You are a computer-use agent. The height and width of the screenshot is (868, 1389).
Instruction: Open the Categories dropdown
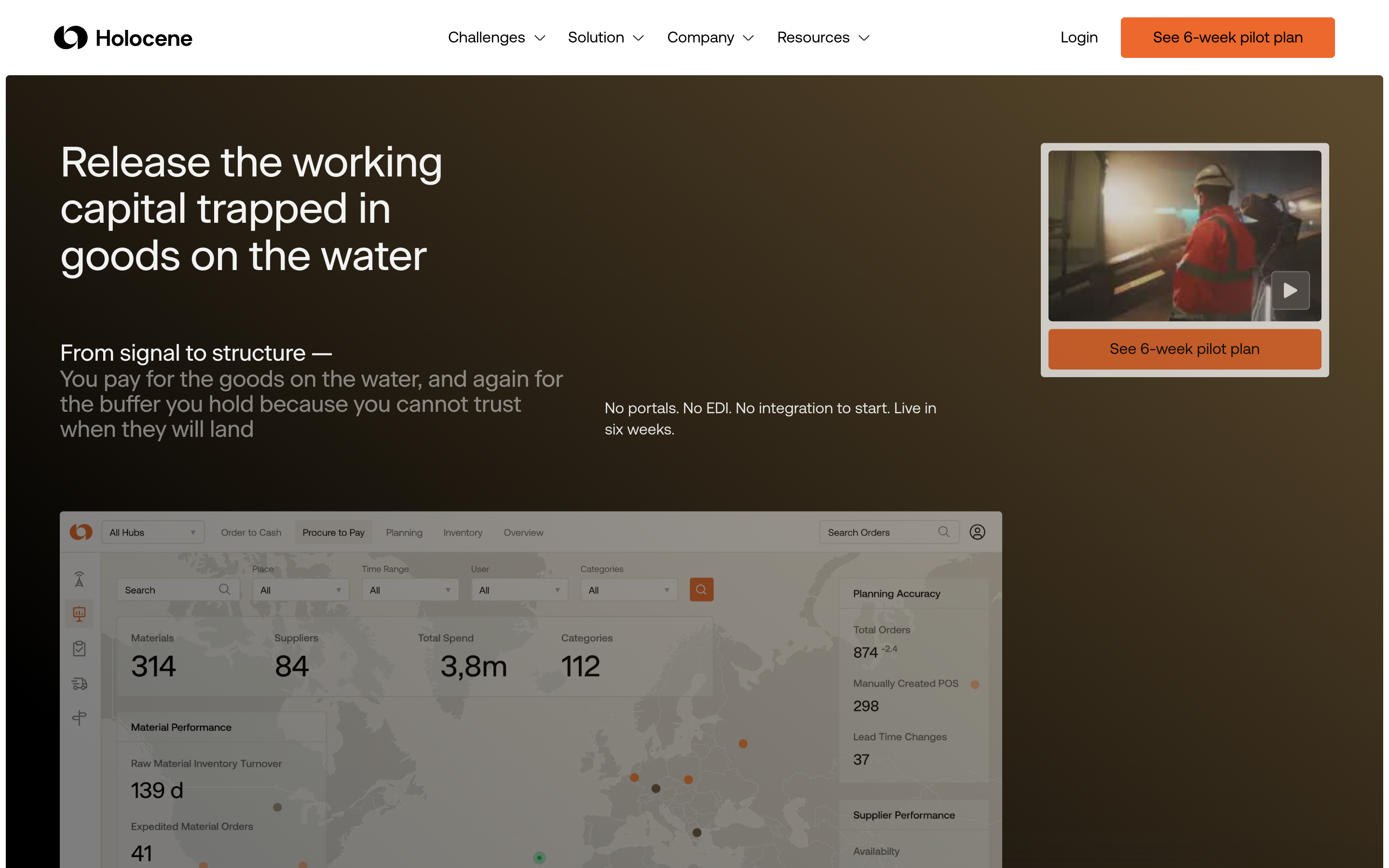click(629, 590)
